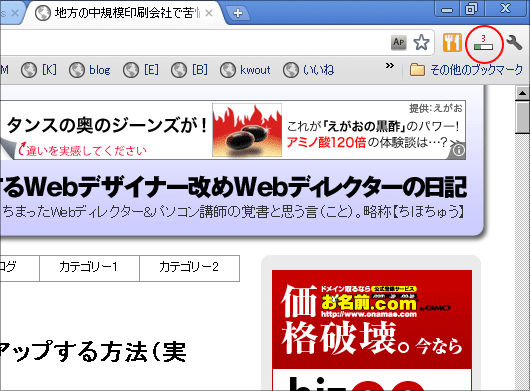Open the kwout bookmark
Screen dimensions: 530x391
tap(245, 70)
